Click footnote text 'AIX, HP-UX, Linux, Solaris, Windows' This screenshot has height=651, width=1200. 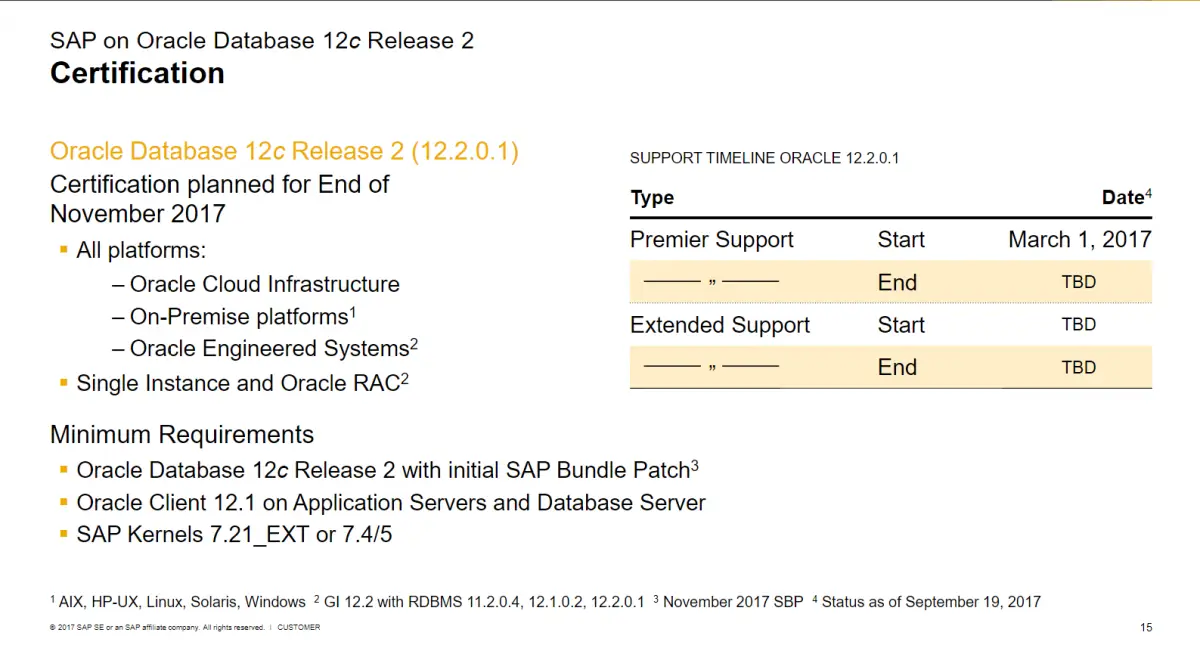point(182,602)
